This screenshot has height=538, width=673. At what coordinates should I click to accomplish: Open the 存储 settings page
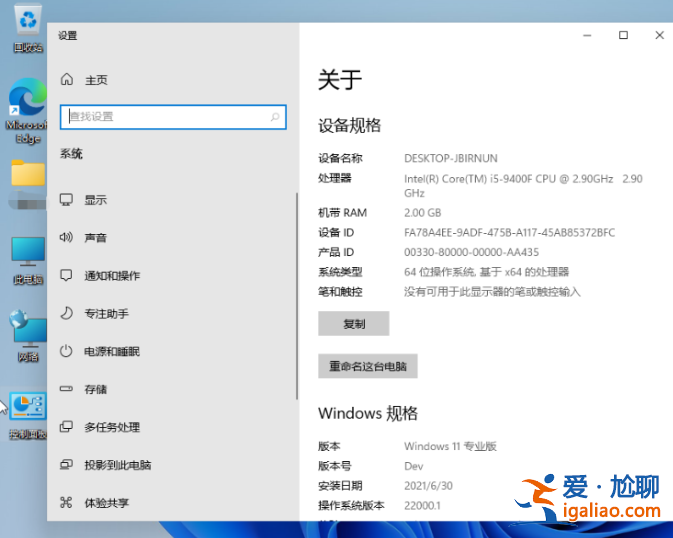click(x=95, y=389)
